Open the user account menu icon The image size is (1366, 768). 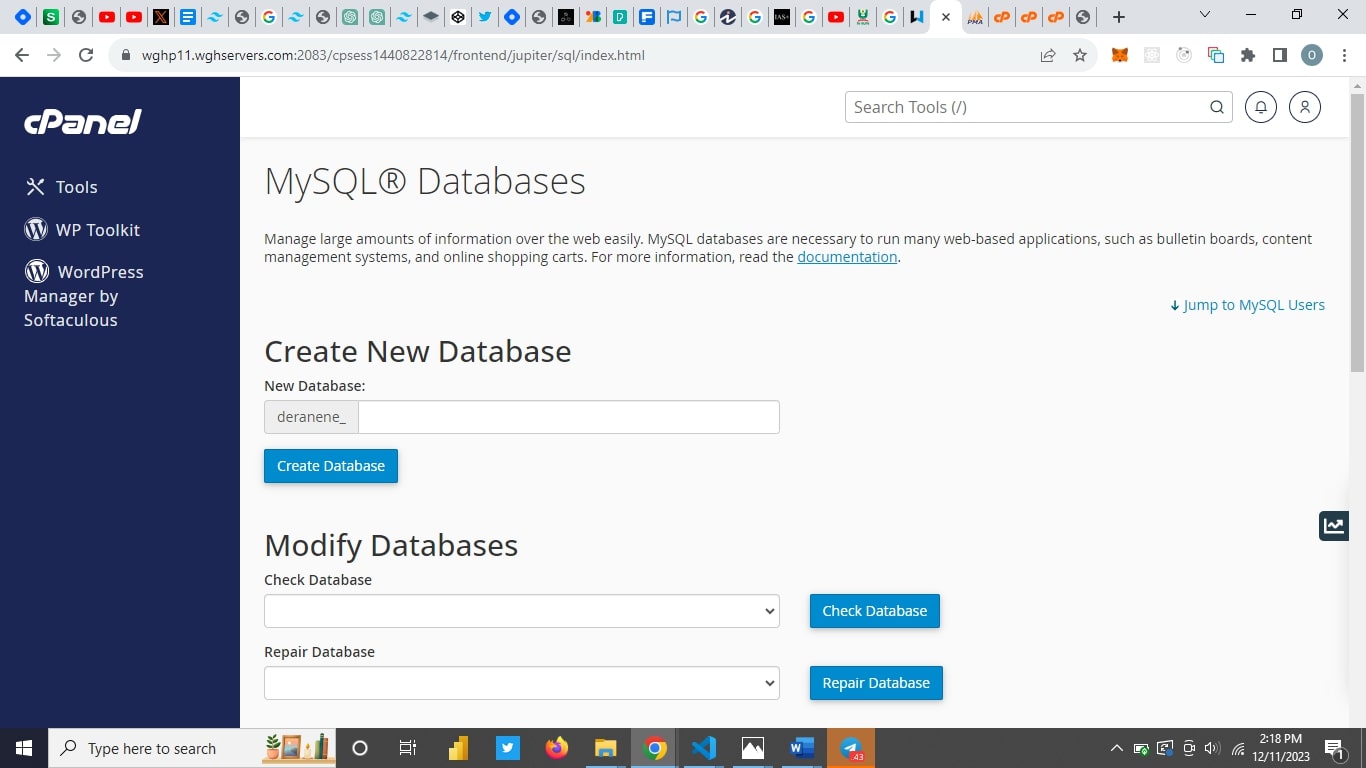pyautogui.click(x=1305, y=107)
